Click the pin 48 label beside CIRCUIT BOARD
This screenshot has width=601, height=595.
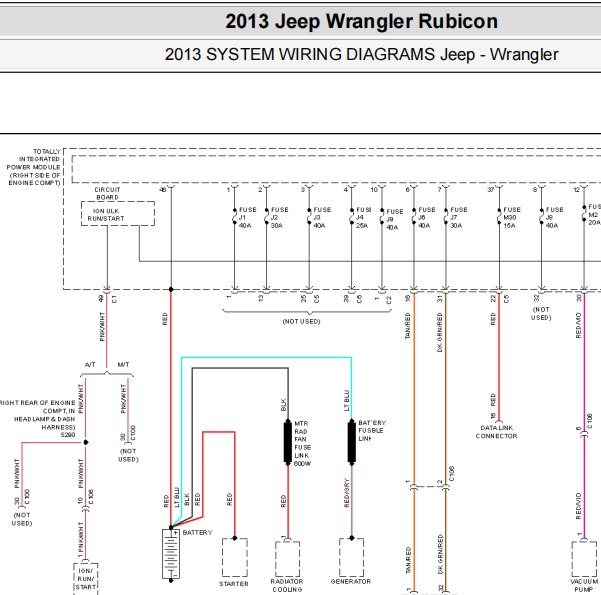click(163, 190)
